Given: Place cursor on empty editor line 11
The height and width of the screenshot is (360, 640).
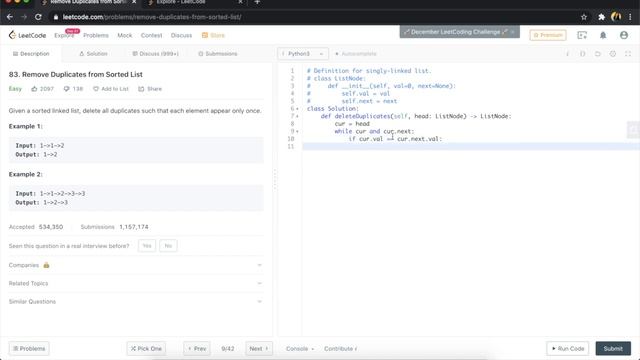Looking at the screenshot, I should [471, 147].
